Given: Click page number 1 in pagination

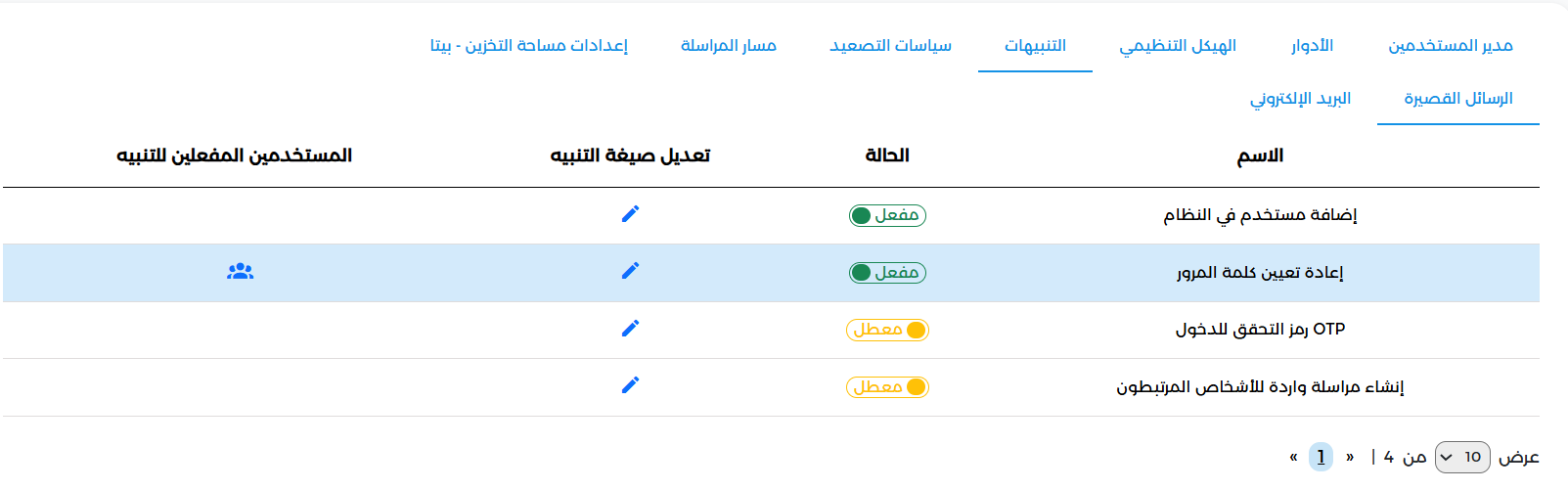Looking at the screenshot, I should click(1321, 457).
